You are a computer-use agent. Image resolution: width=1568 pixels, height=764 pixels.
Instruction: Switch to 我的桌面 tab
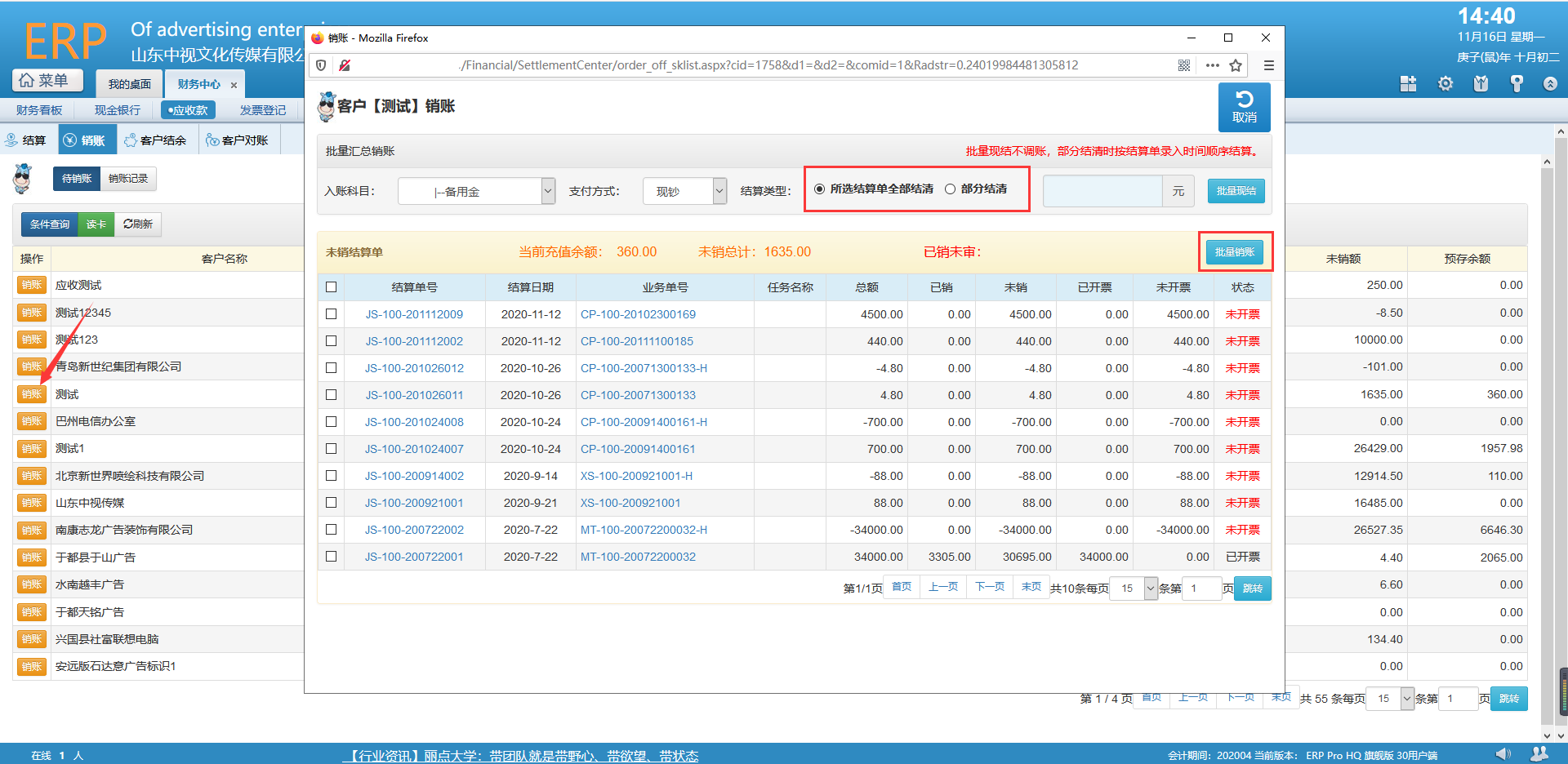(130, 84)
